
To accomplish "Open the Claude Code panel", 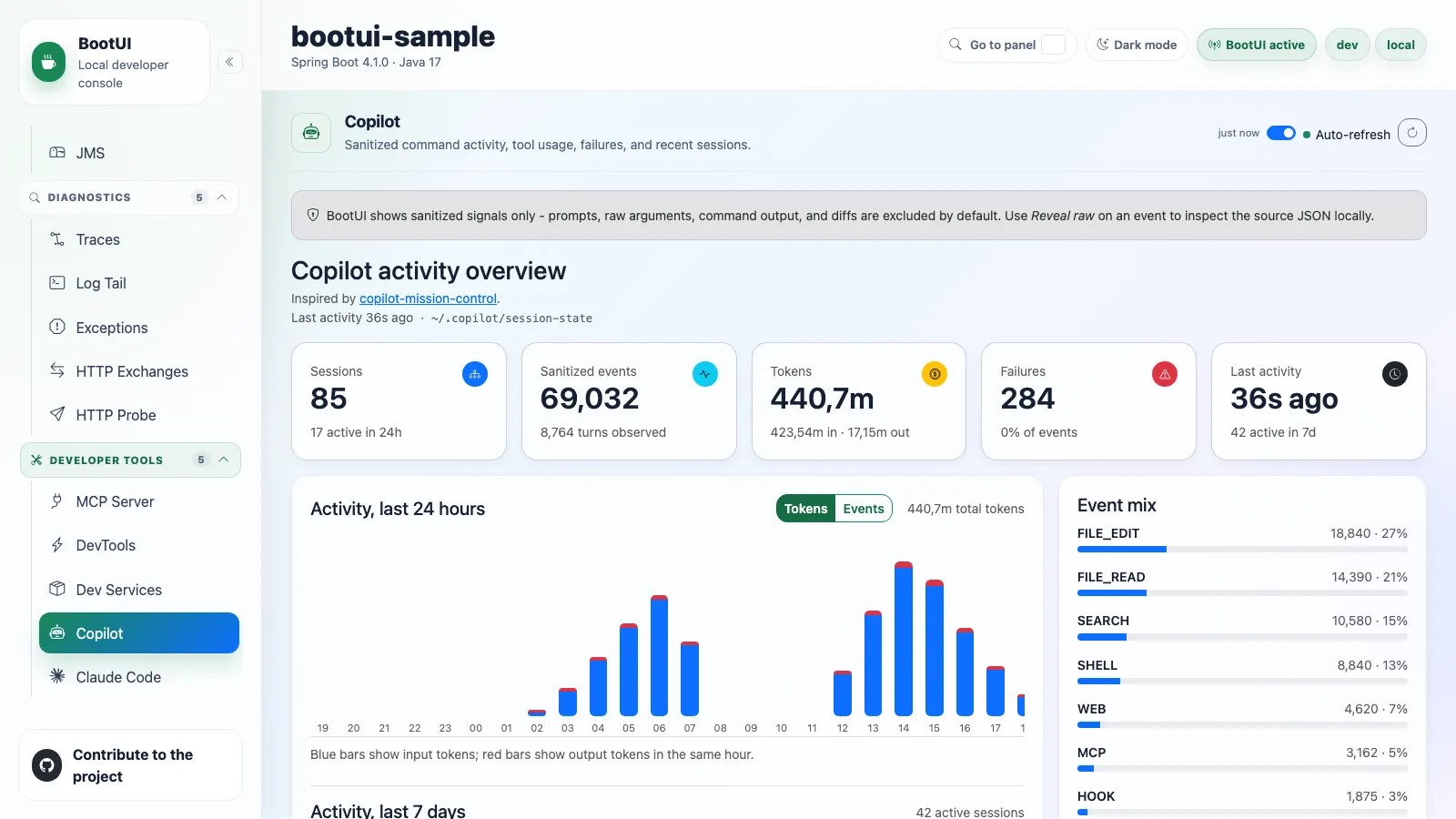I will click(138, 677).
